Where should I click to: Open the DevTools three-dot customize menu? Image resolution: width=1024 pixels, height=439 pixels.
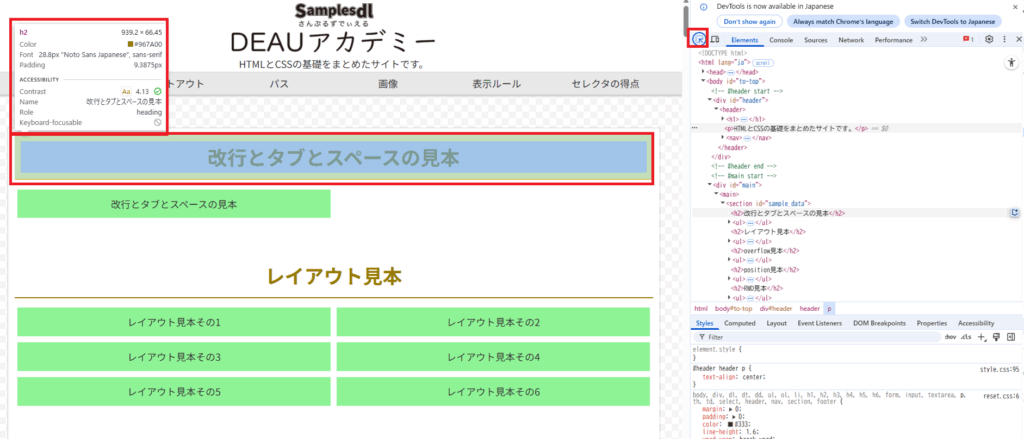click(x=1004, y=39)
